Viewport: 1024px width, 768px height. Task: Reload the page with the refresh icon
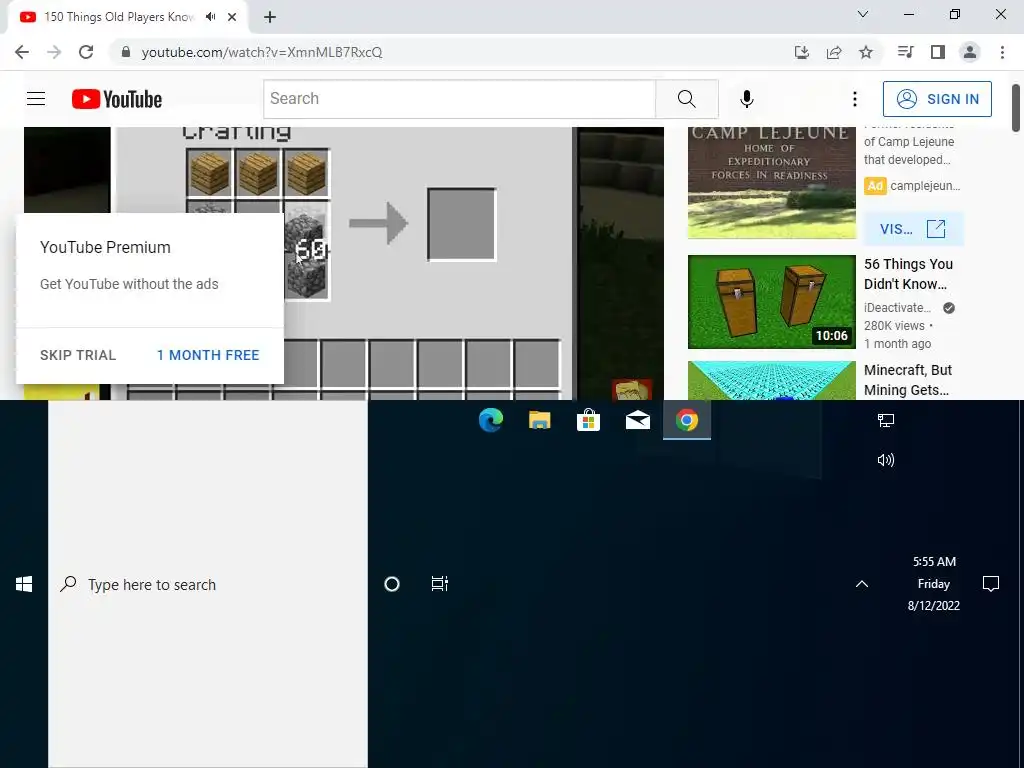pyautogui.click(x=86, y=52)
